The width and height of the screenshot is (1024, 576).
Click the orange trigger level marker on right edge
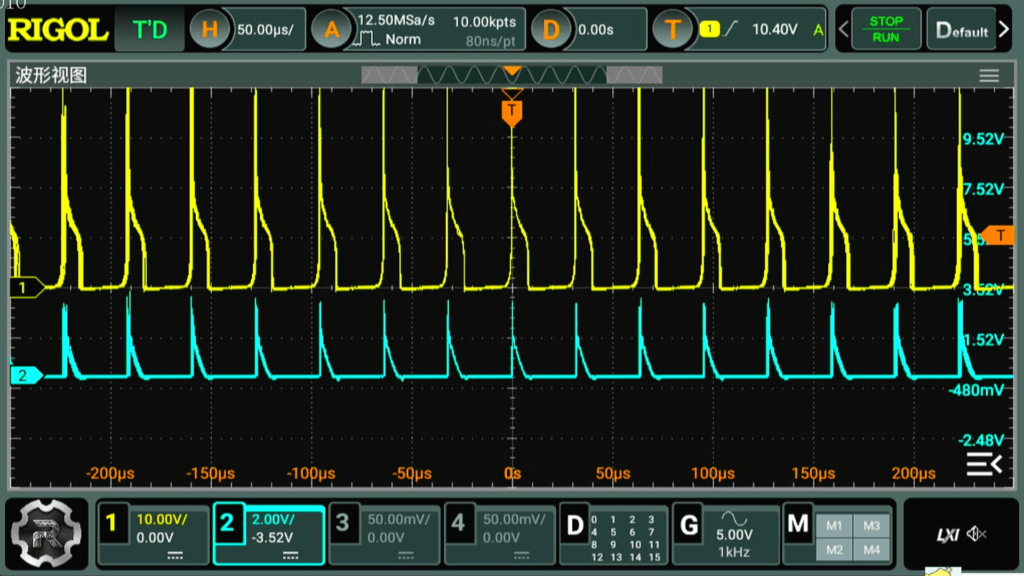click(x=997, y=236)
